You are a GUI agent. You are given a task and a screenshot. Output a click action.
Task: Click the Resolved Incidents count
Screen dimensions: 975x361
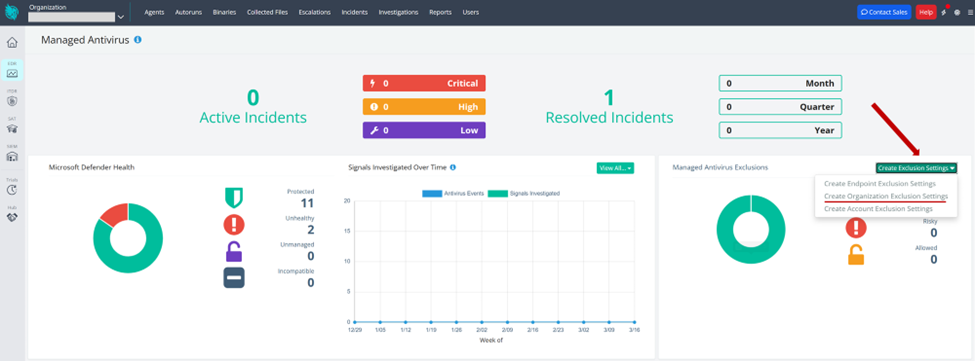[609, 98]
